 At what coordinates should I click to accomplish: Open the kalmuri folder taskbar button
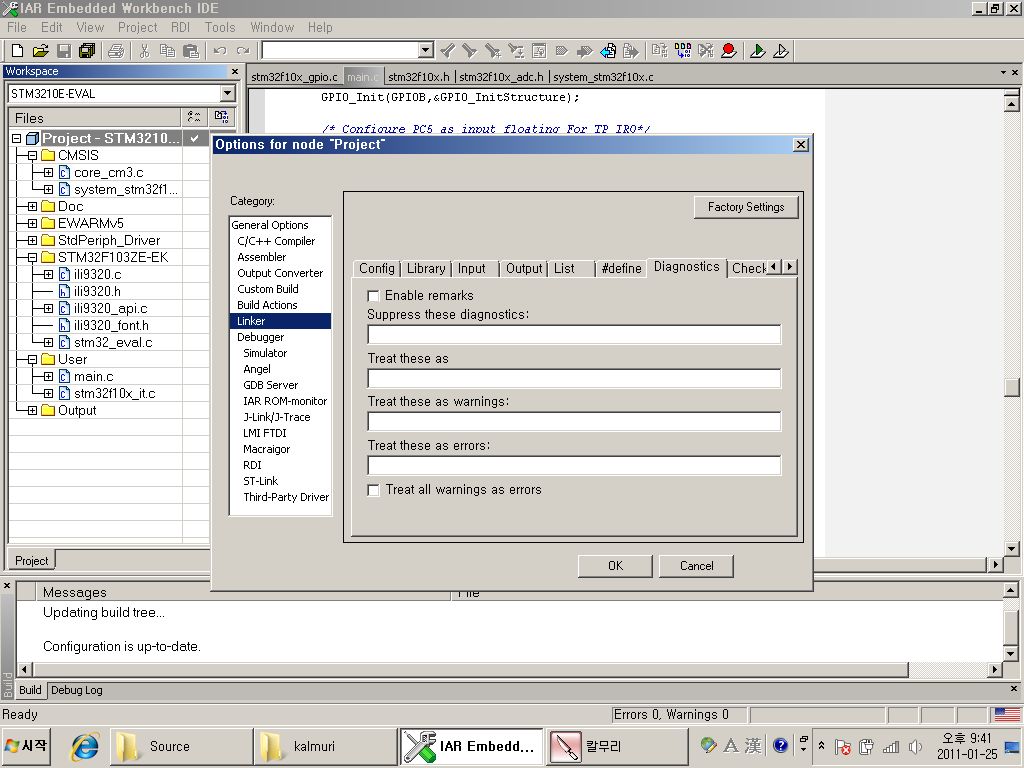pos(325,746)
